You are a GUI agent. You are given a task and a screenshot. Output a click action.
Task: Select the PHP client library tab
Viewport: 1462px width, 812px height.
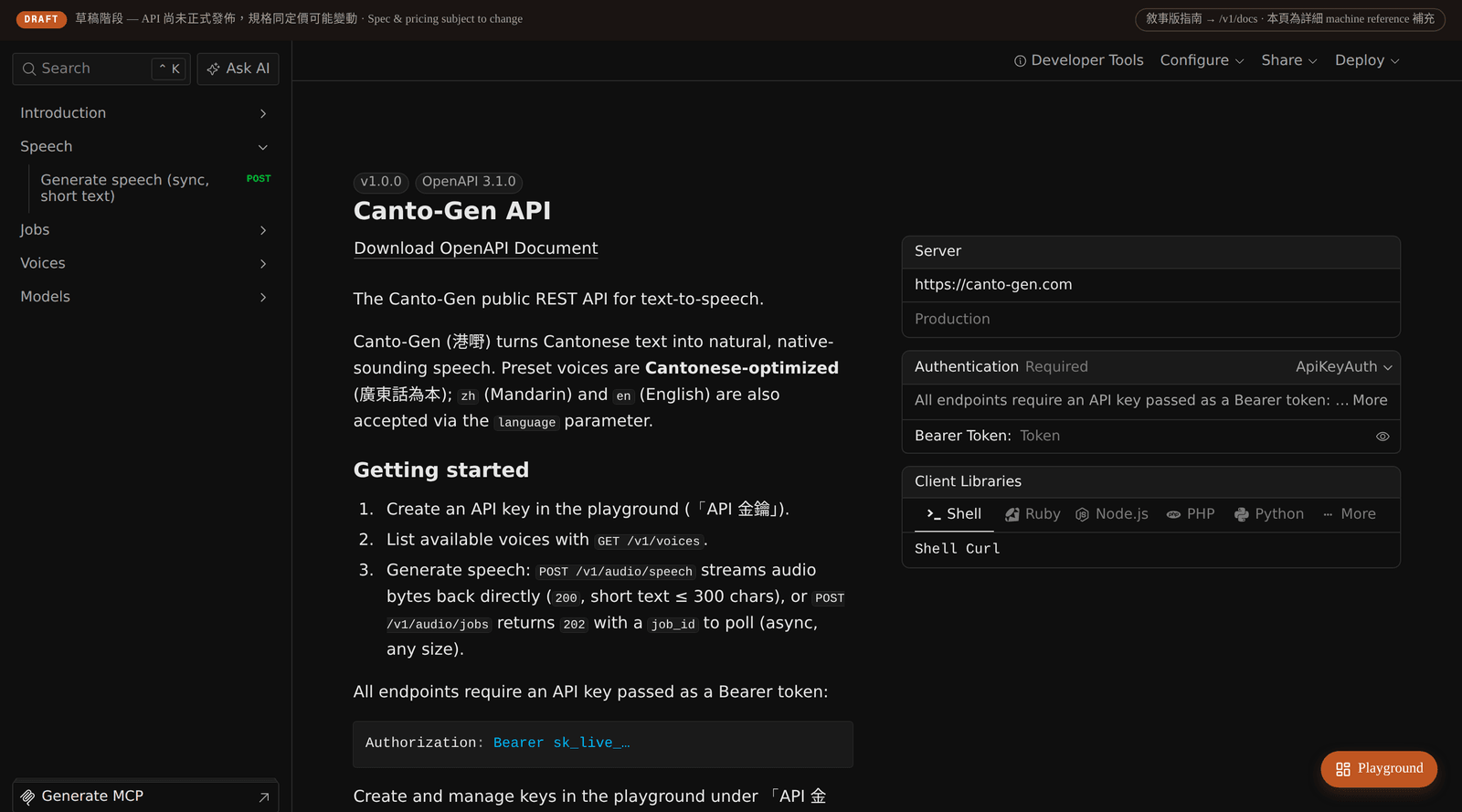point(1191,514)
